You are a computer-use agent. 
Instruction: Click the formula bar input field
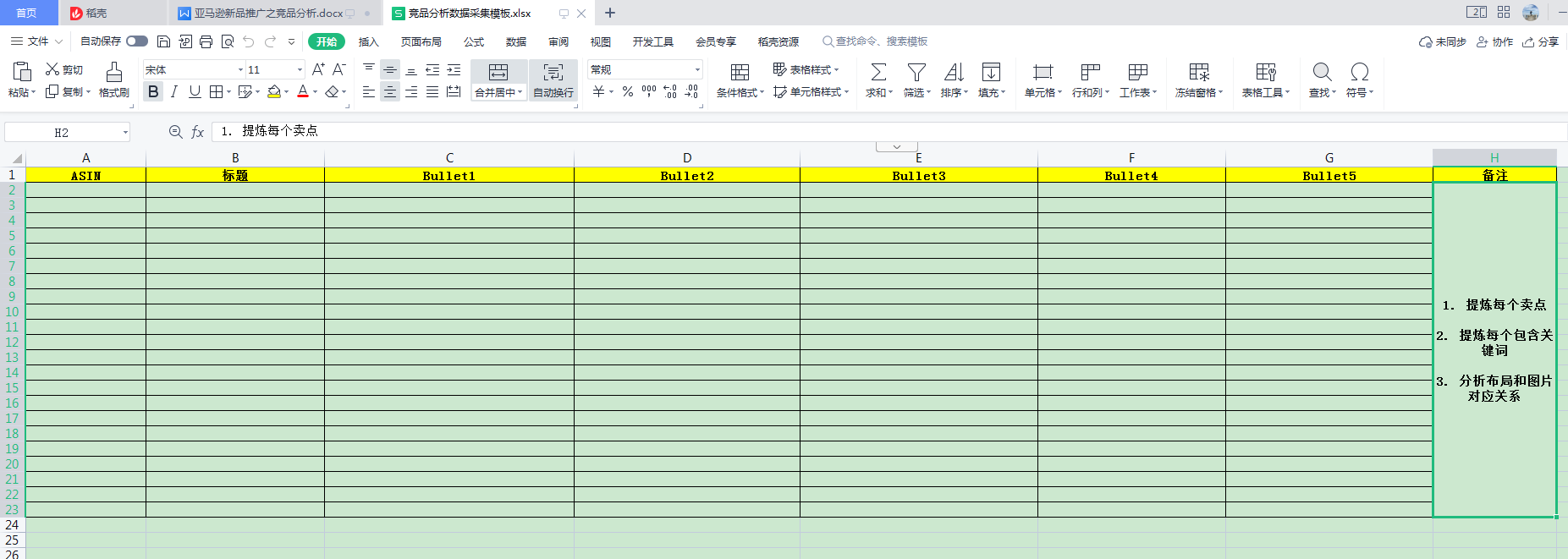889,131
